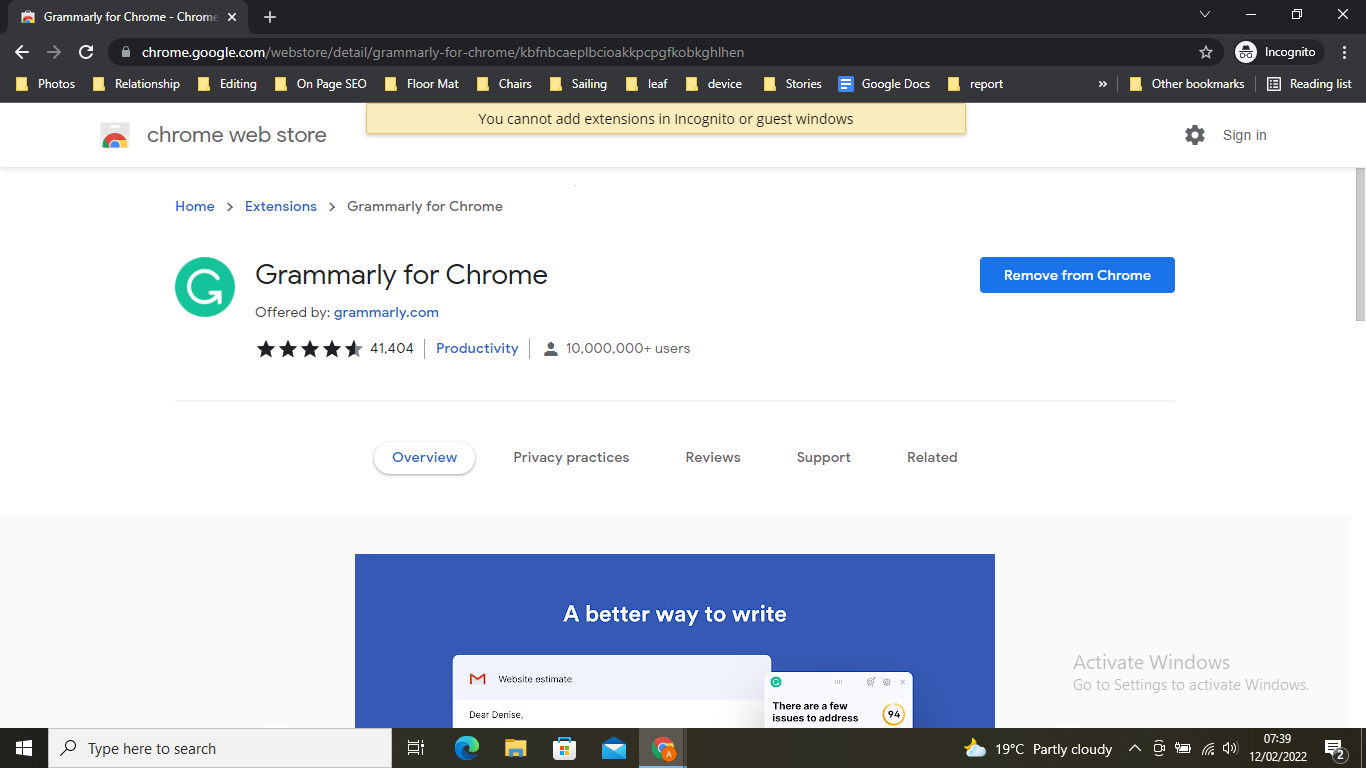
Task: Click the green Grammarly logo icon
Action: pos(205,287)
